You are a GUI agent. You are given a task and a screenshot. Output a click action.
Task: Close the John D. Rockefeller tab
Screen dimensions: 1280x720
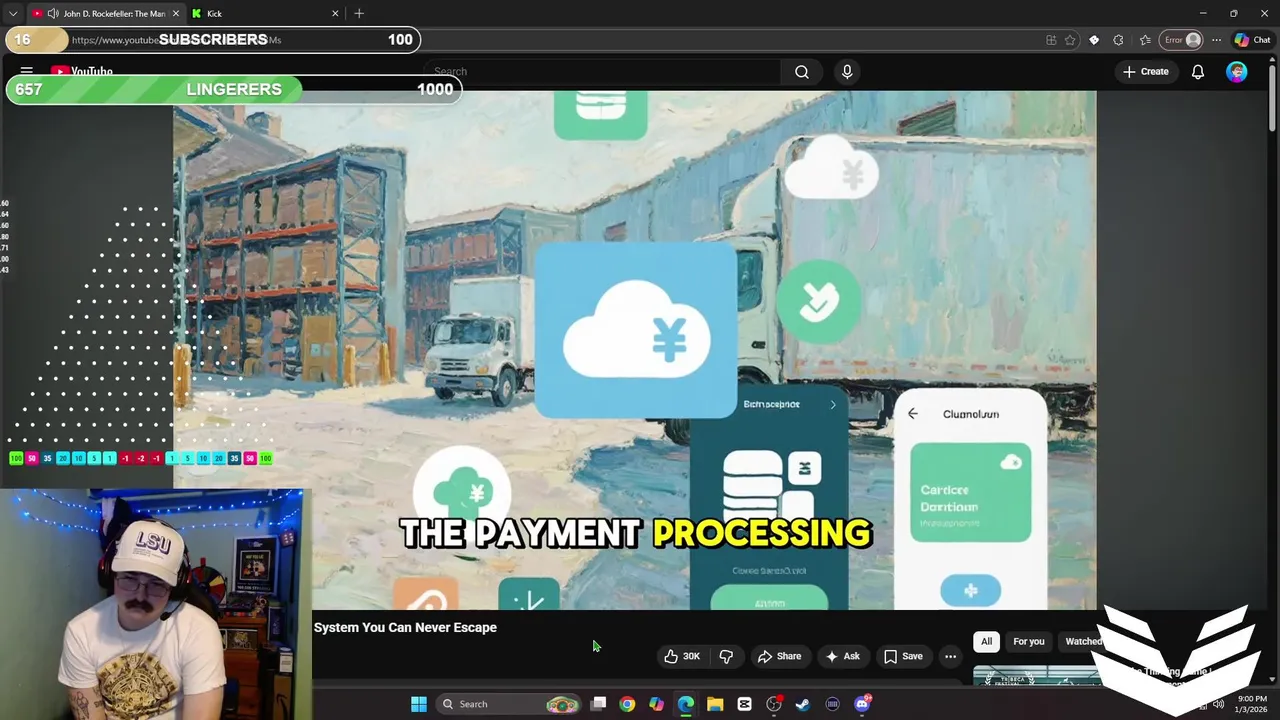(x=176, y=14)
